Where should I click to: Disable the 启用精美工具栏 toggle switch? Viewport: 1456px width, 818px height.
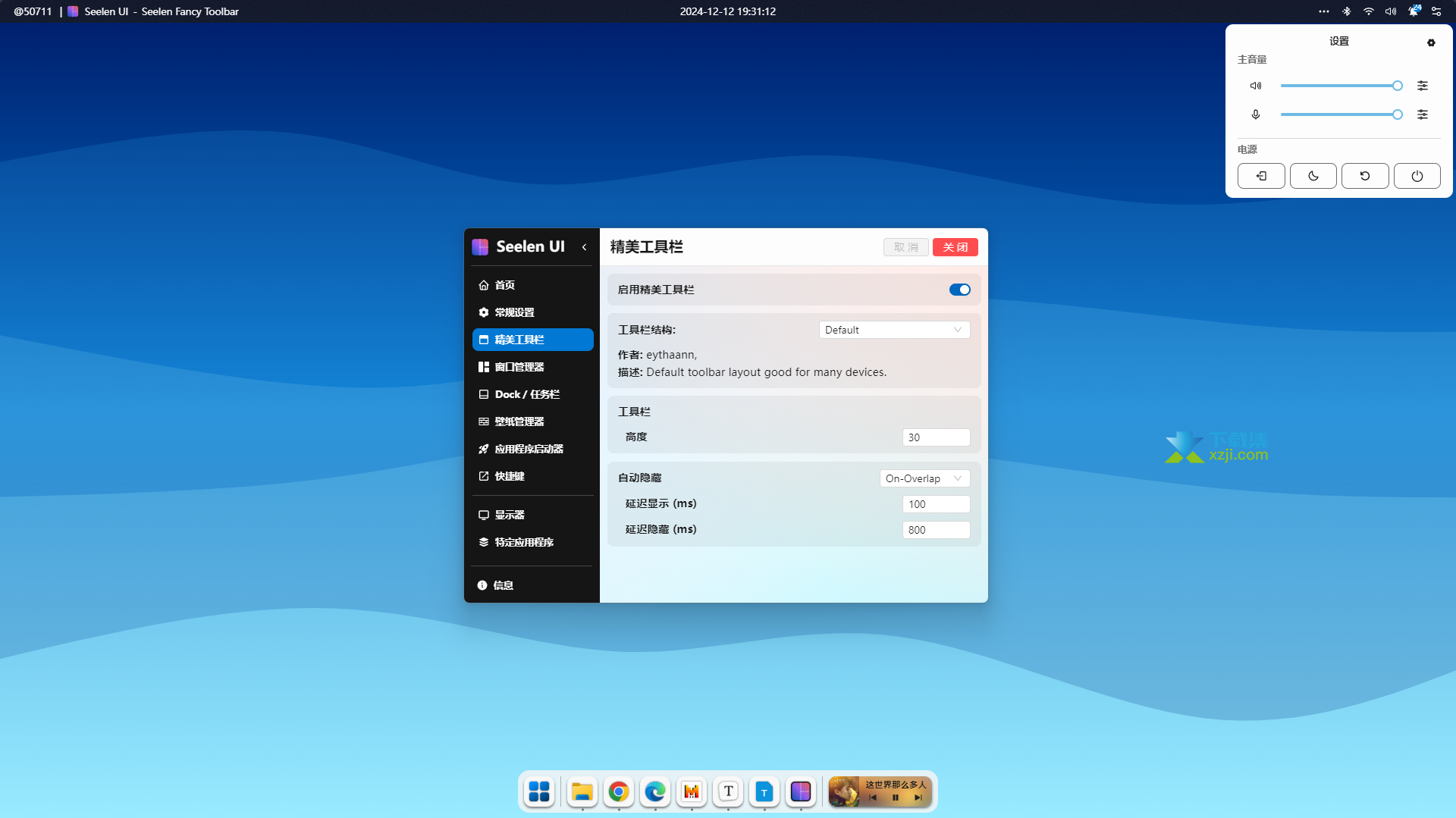click(959, 290)
